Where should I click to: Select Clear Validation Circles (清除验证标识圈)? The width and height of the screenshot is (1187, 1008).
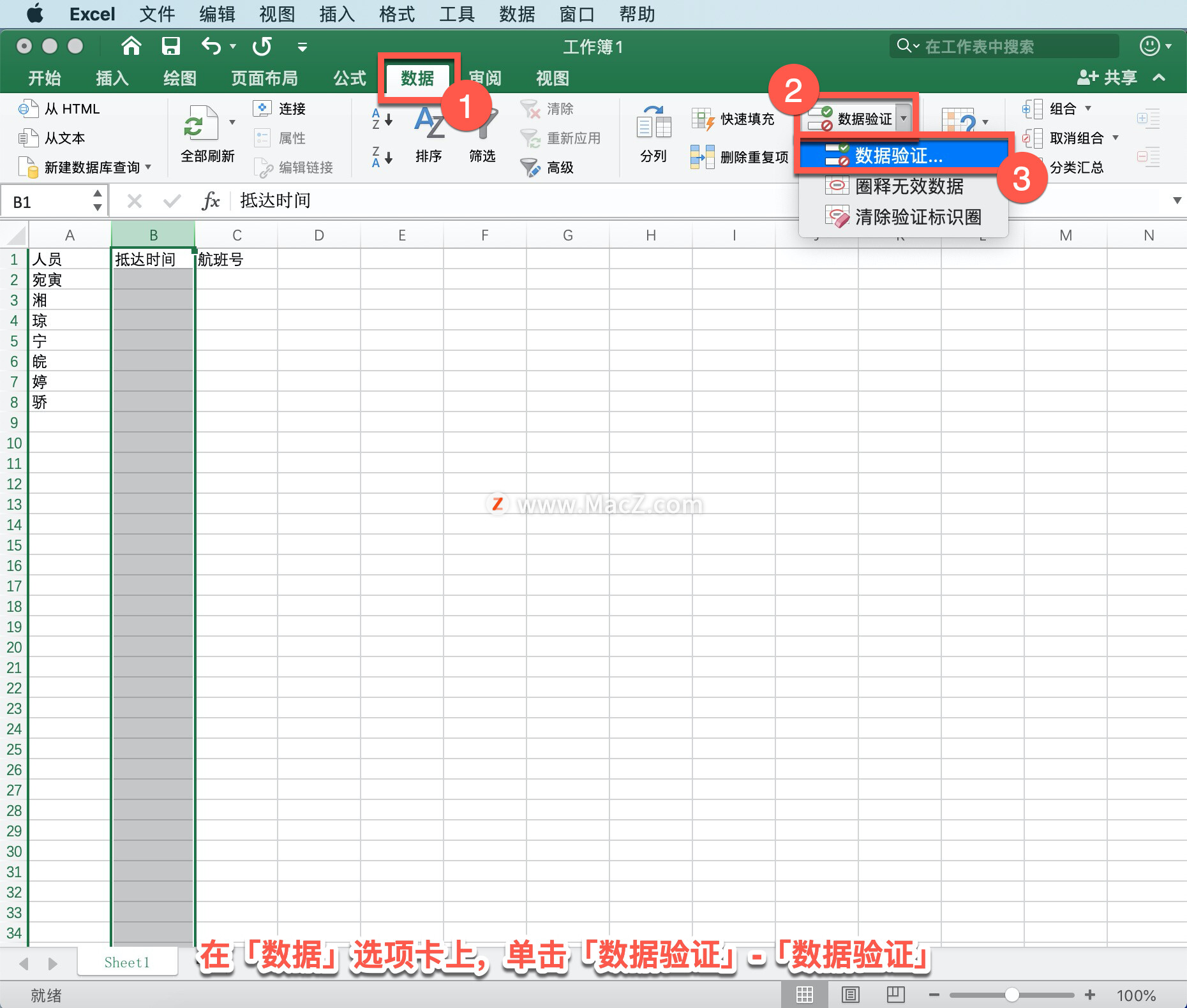point(904,217)
